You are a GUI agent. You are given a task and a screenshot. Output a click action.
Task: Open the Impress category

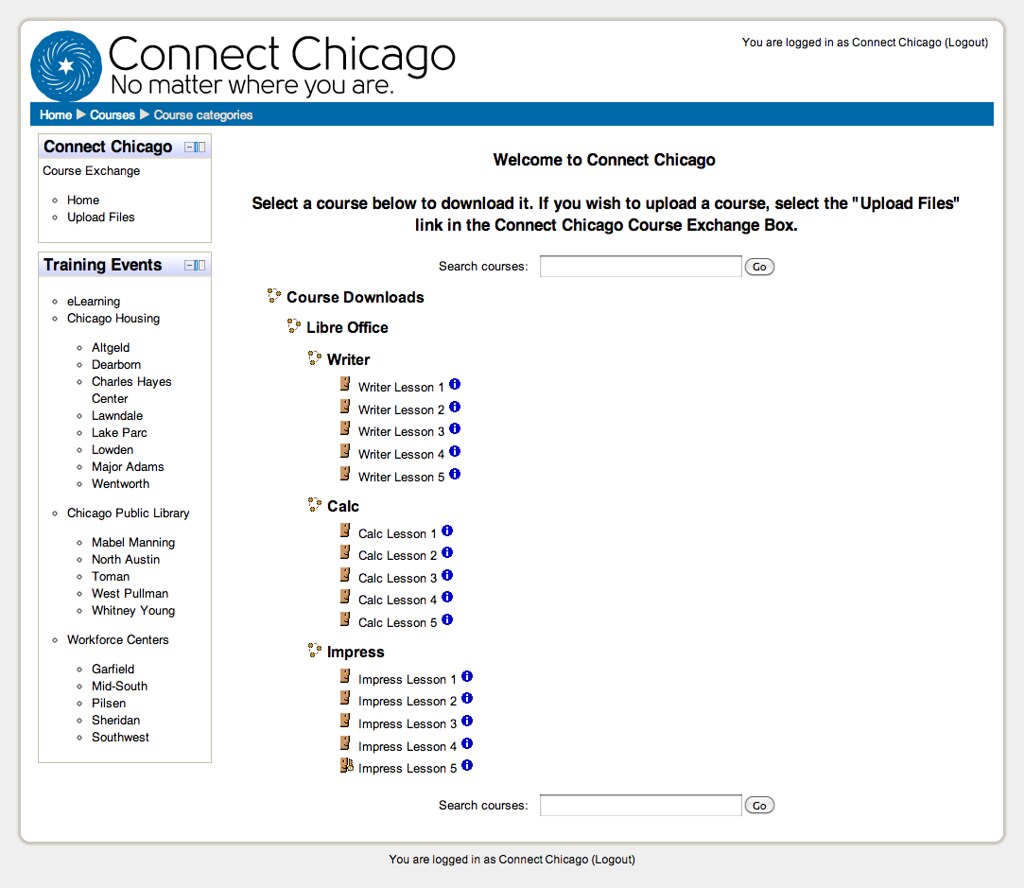click(355, 652)
